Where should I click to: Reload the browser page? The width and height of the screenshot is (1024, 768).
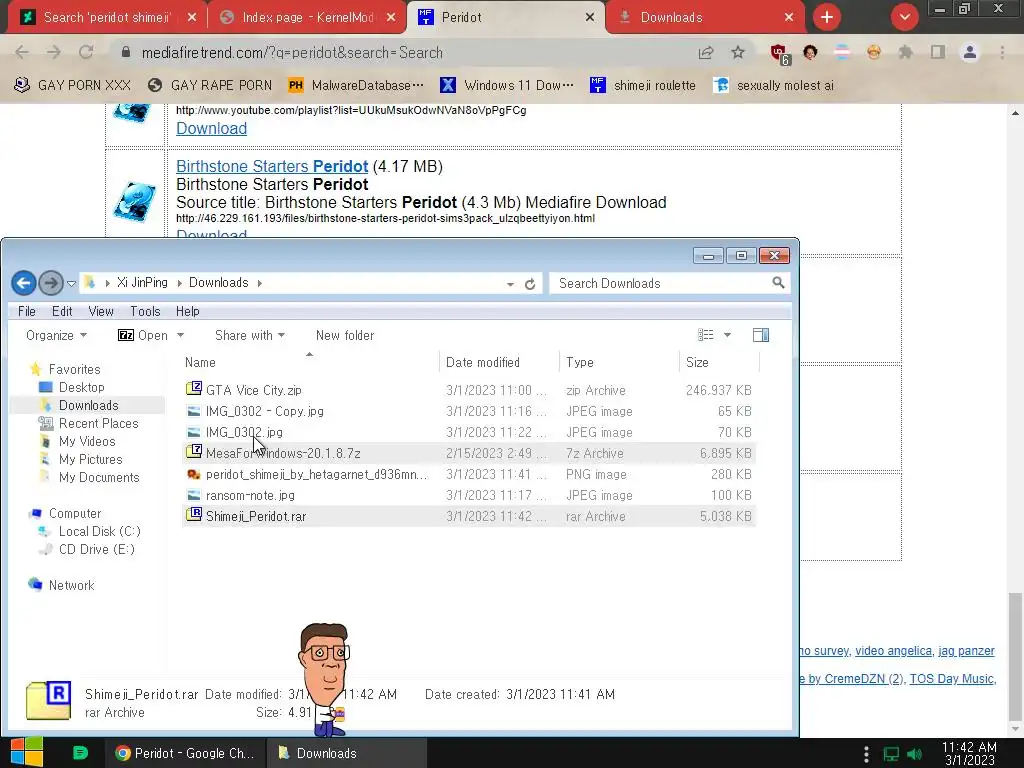[86, 52]
